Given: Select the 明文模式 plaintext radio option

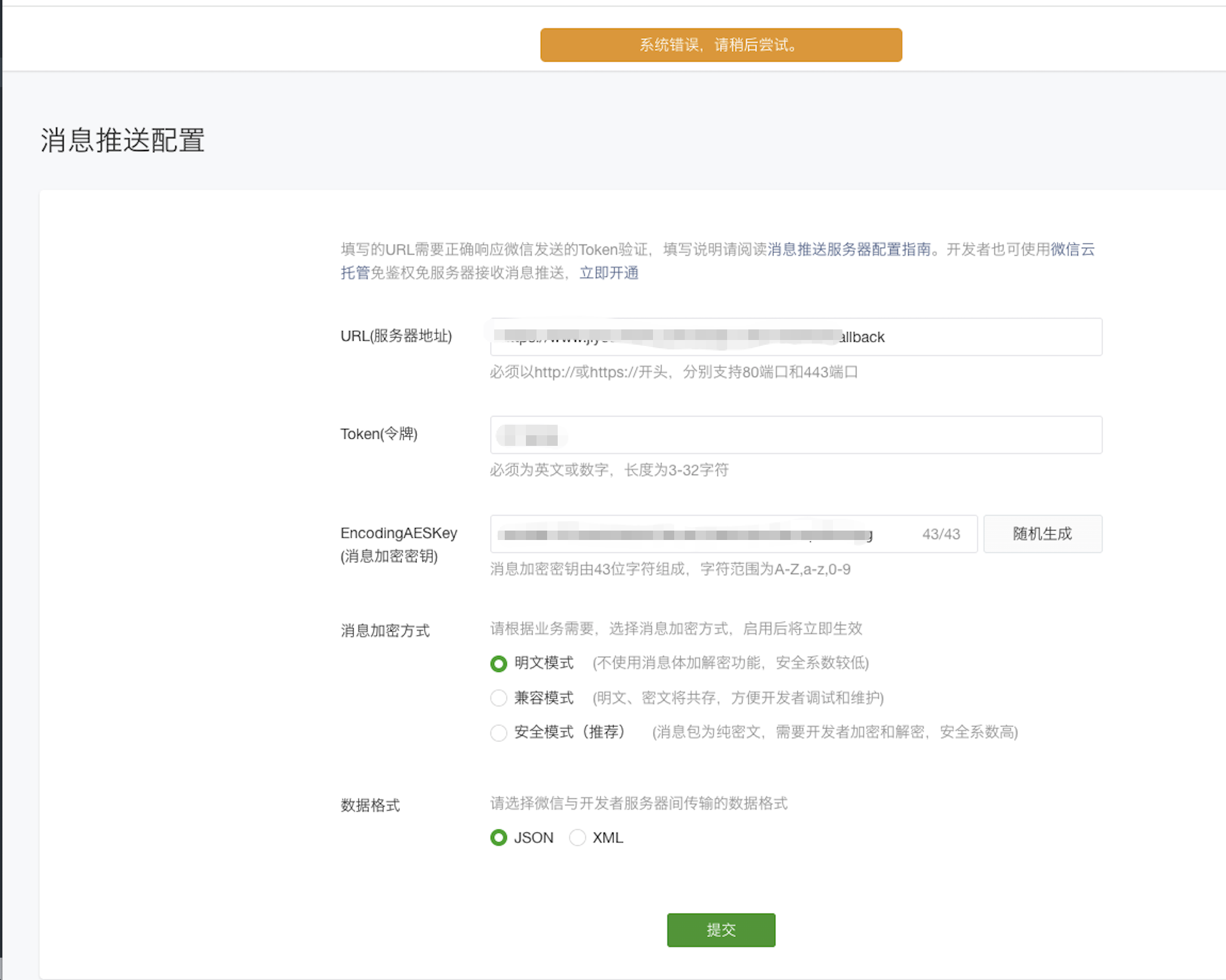Looking at the screenshot, I should click(x=498, y=664).
